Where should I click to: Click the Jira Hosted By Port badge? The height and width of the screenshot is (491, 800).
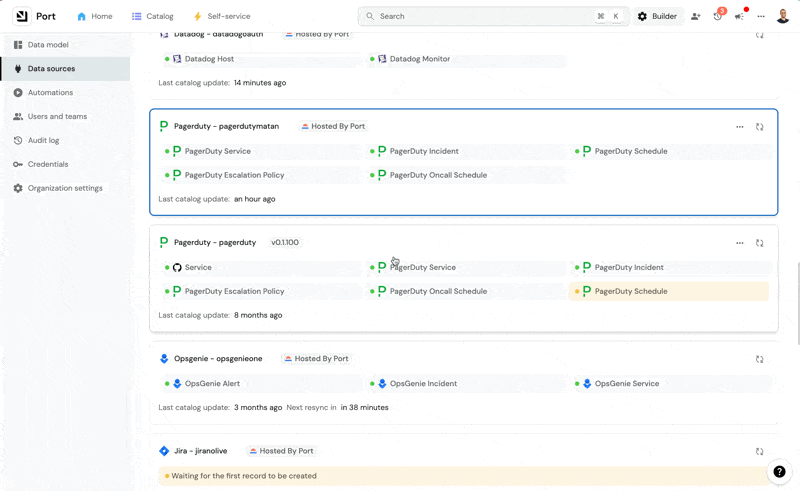click(x=281, y=451)
